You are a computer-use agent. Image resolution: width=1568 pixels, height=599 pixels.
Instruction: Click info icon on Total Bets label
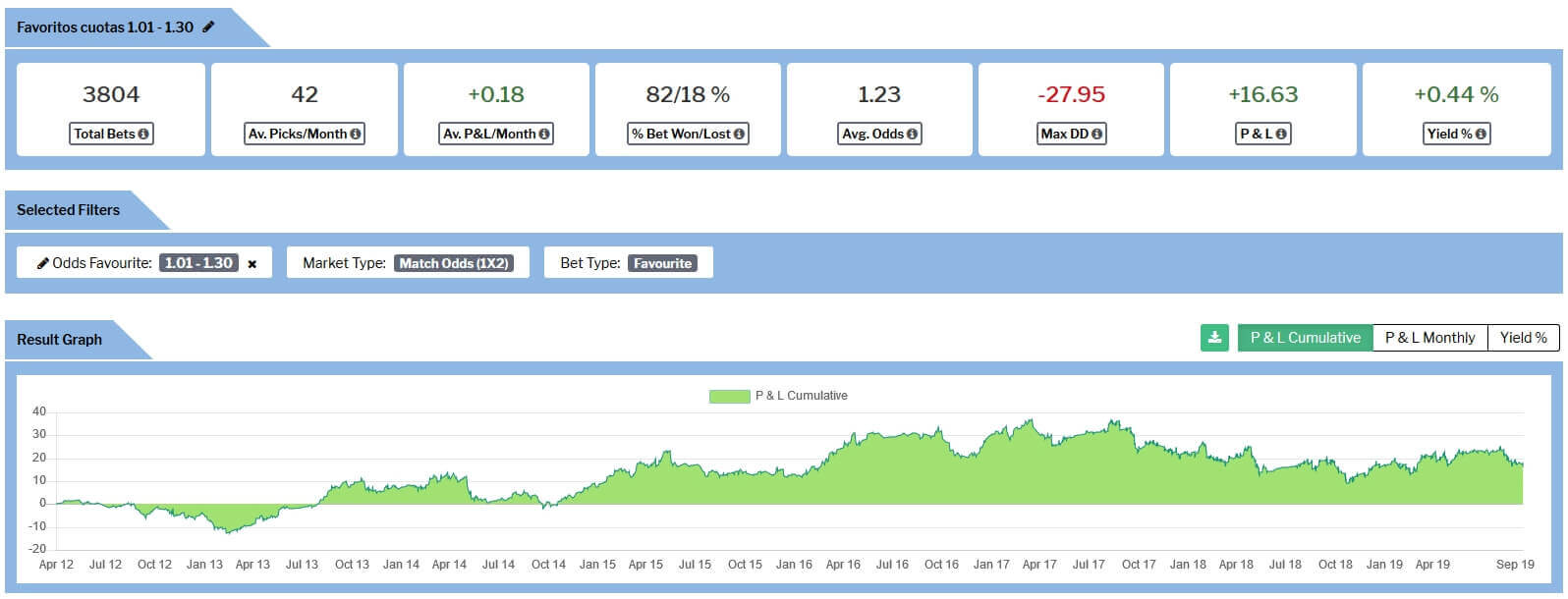[x=143, y=135]
